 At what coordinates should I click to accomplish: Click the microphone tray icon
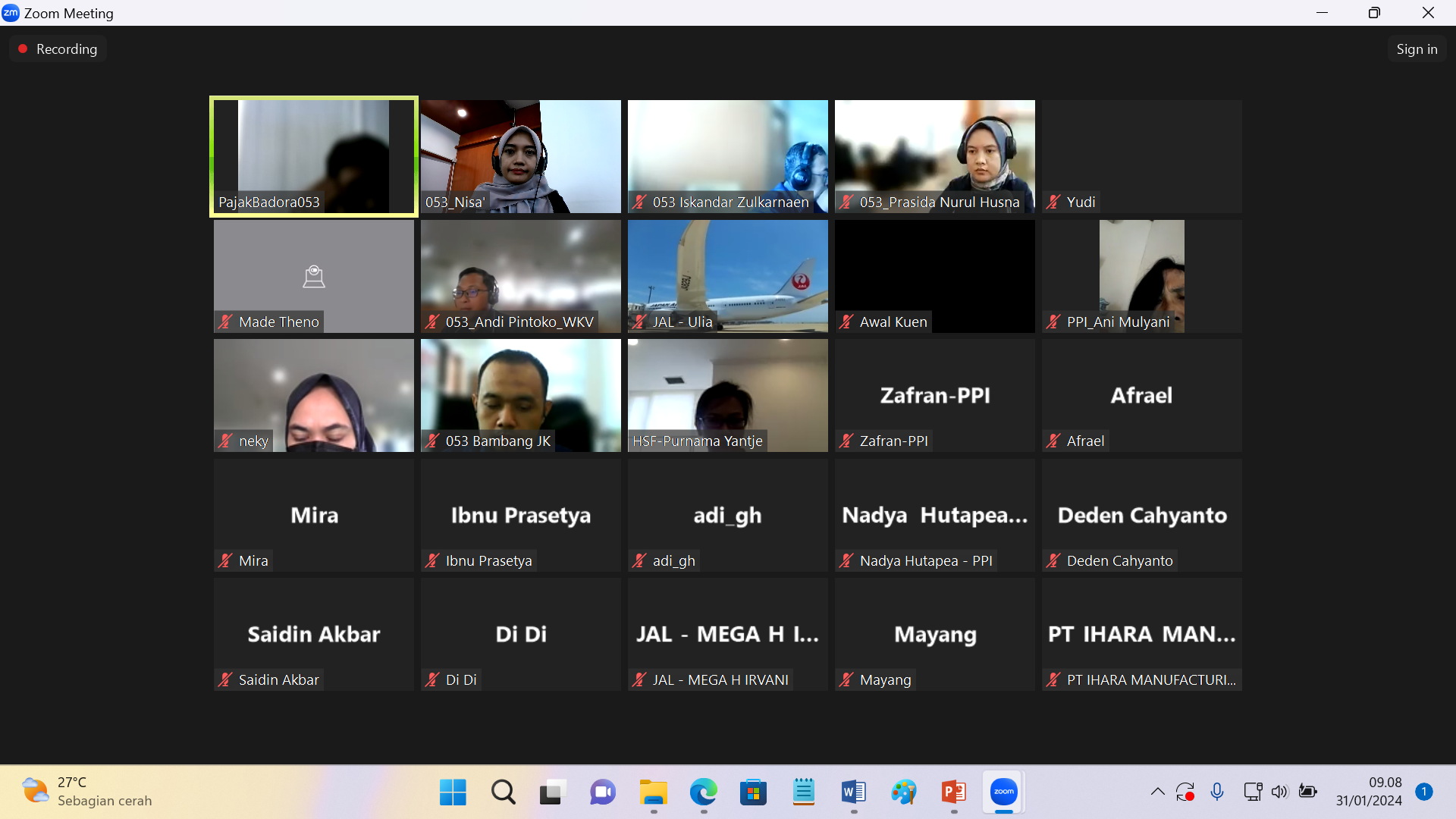[x=1217, y=792]
